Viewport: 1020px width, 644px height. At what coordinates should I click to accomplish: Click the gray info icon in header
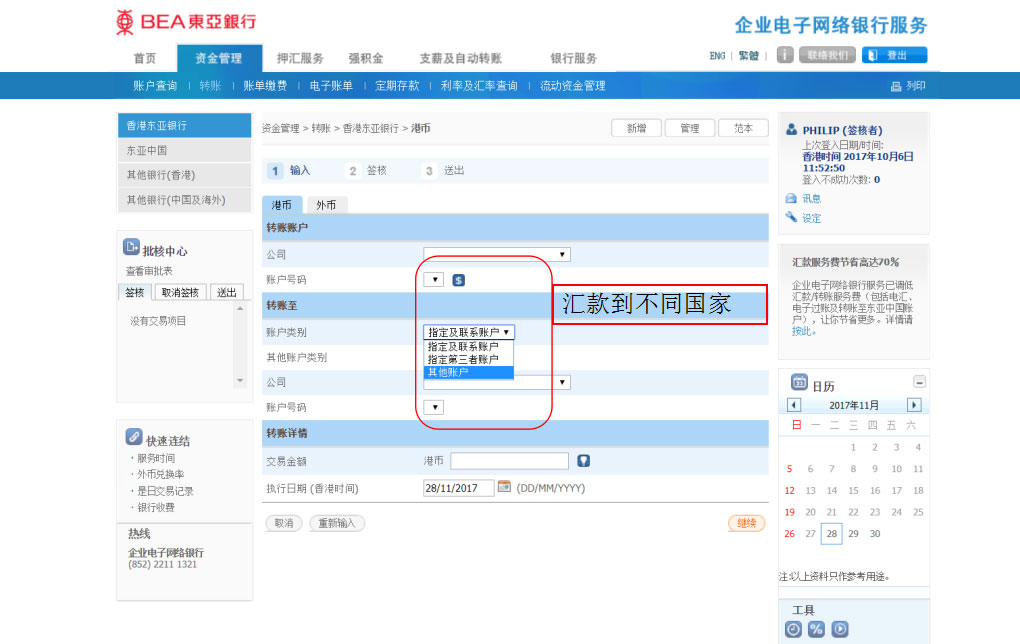click(785, 55)
